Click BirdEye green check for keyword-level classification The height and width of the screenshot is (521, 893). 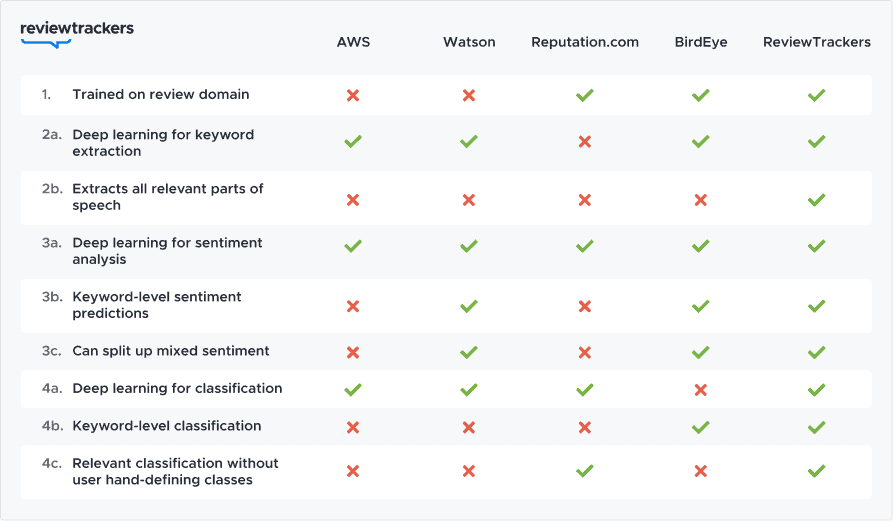tap(701, 427)
